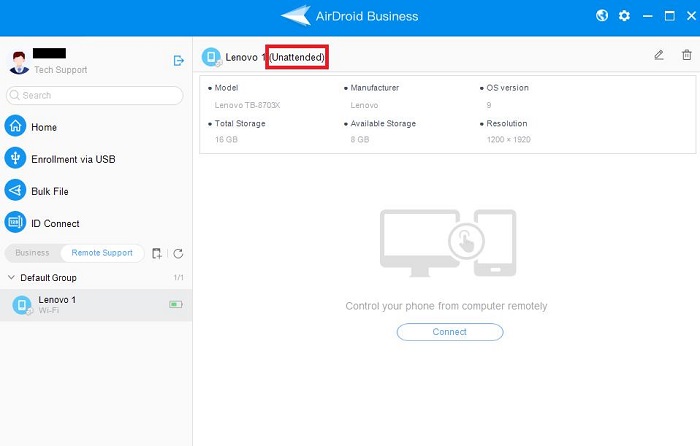Viewport: 700px width, 446px height.
Task: Click the Lenovo 1 battery indicator
Action: coord(175,304)
